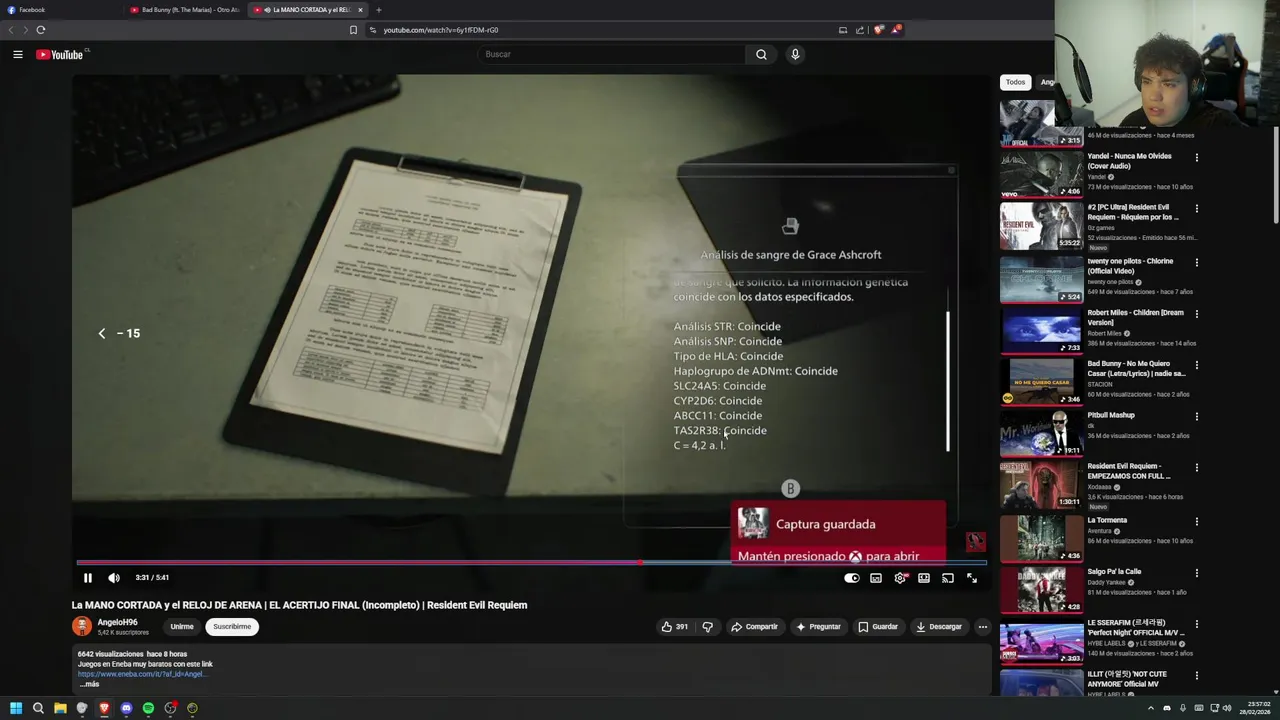Open options for twenty one pilots Chlorine
The image size is (1280, 720).
[x=1196, y=262]
